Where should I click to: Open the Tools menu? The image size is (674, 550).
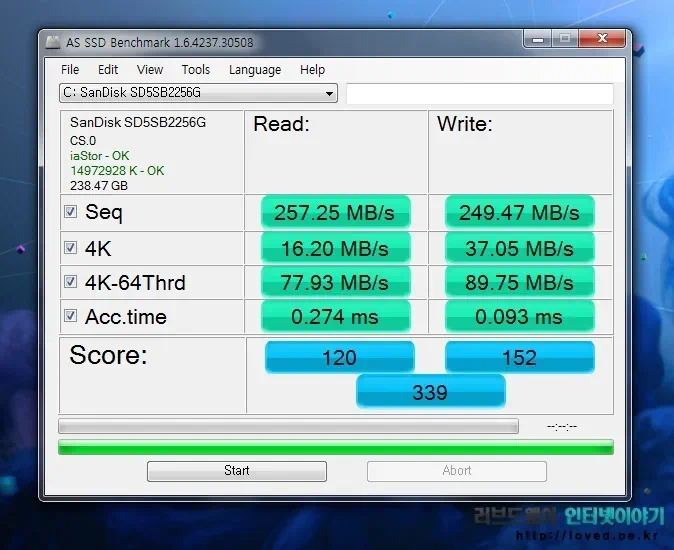click(x=196, y=70)
